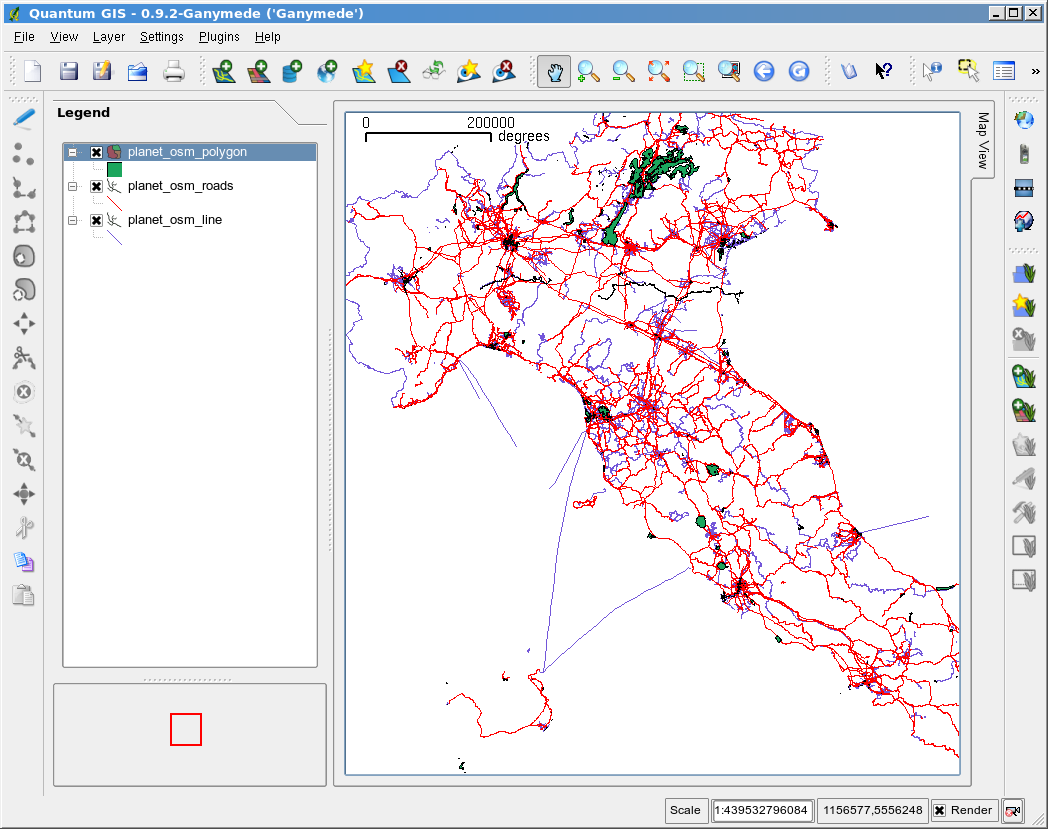Add a vector layer
This screenshot has width=1048, height=829.
(x=224, y=71)
